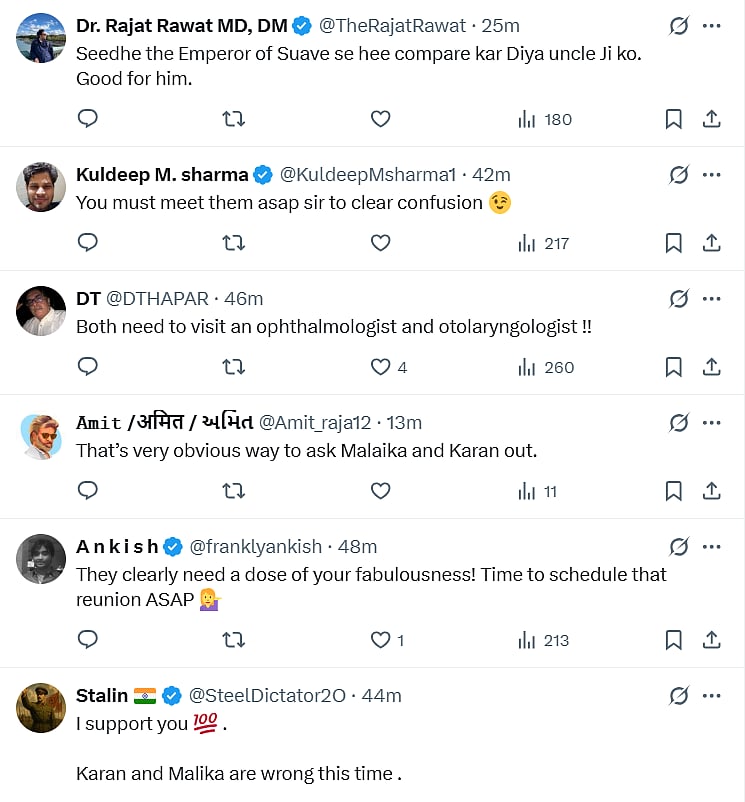
Task: Bookmark Kuldeep M. sharma's tweet
Action: [x=674, y=243]
